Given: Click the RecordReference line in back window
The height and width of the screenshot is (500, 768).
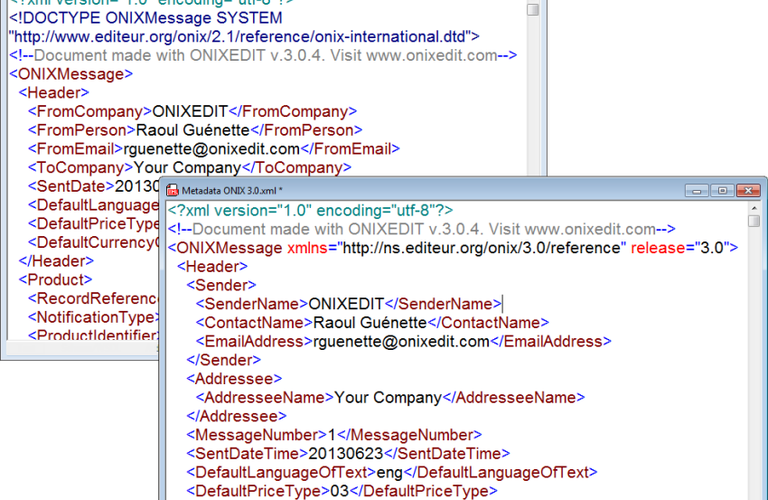Looking at the screenshot, I should pyautogui.click(x=93, y=299).
